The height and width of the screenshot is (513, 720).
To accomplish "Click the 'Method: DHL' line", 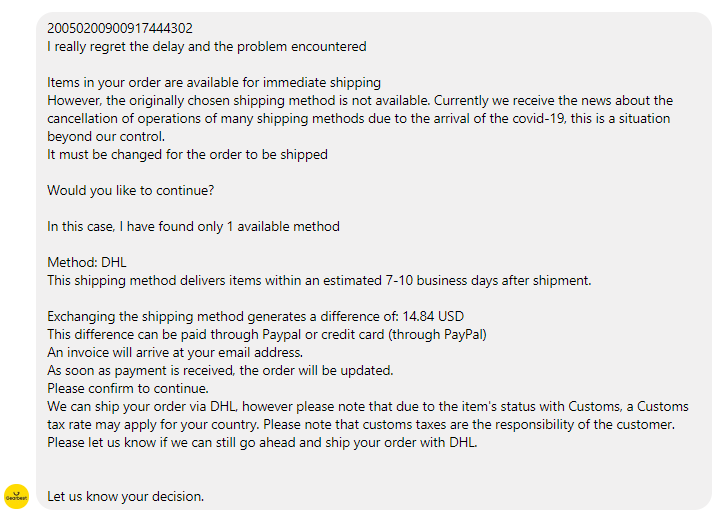I will tap(87, 263).
